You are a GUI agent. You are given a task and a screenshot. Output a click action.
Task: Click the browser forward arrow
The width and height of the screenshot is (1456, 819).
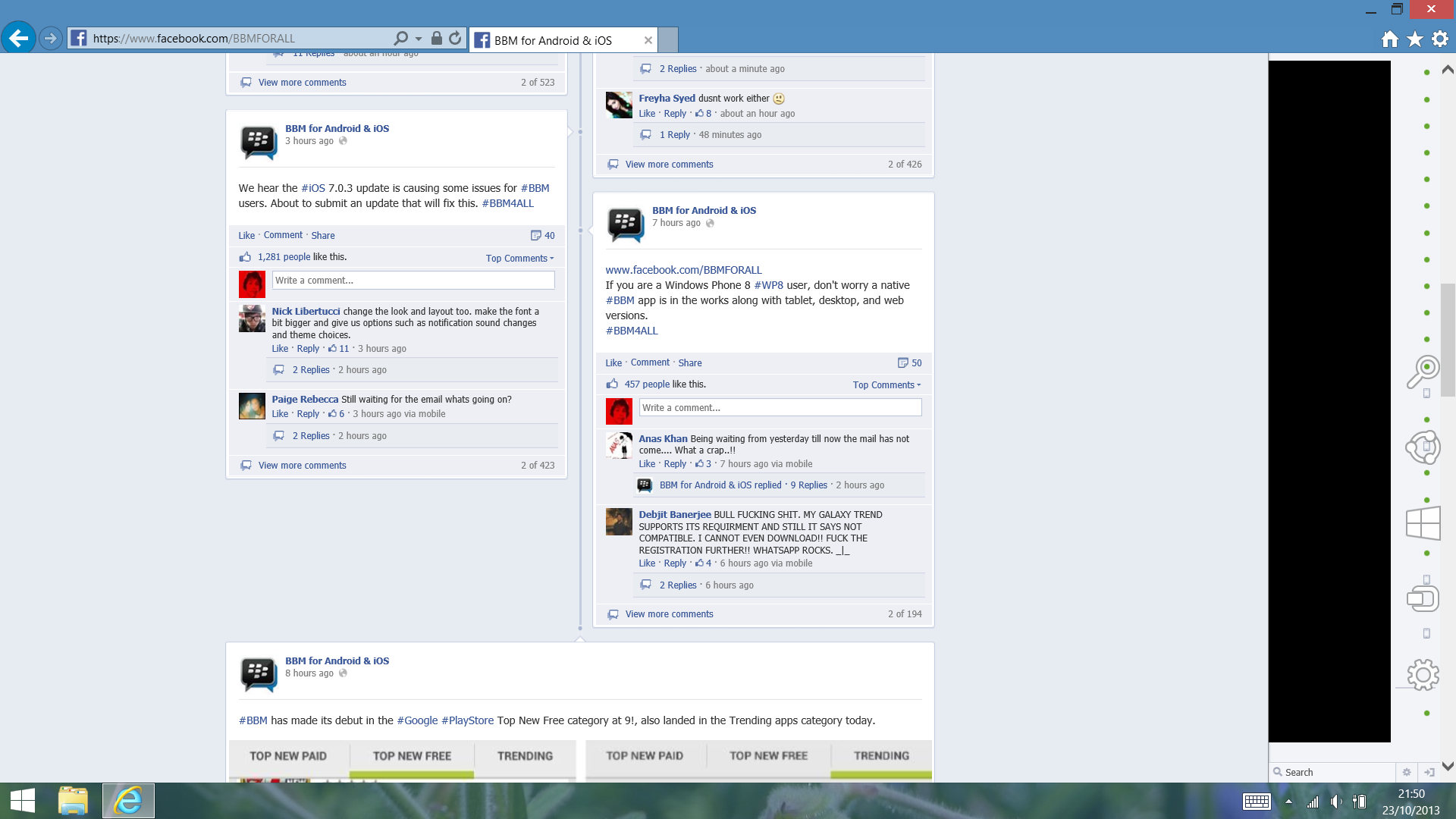point(51,38)
